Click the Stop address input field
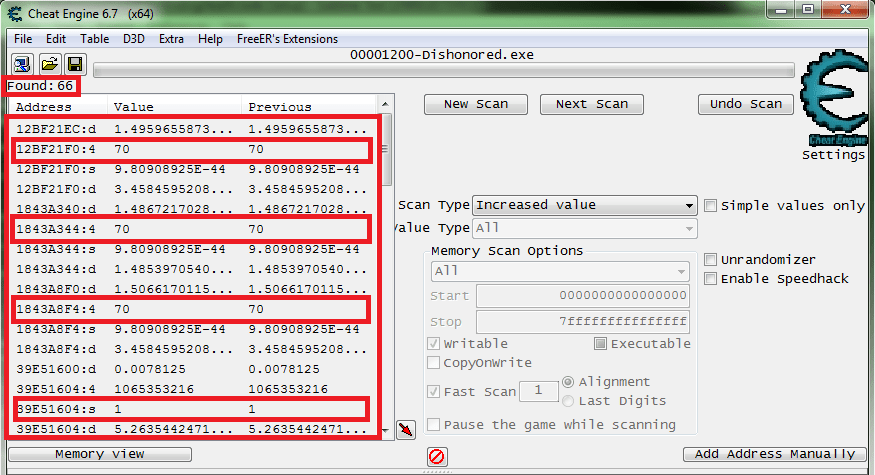 [583, 322]
